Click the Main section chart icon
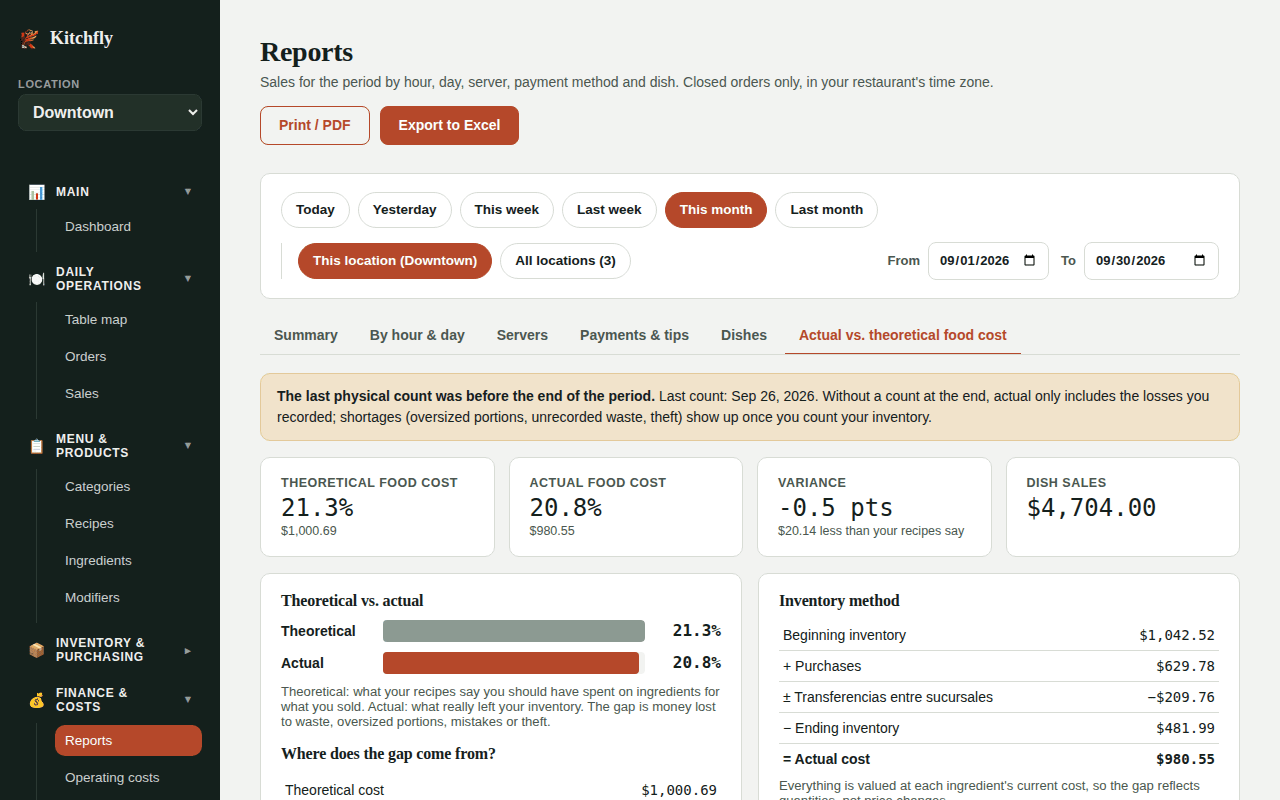This screenshot has width=1280, height=800. point(37,192)
